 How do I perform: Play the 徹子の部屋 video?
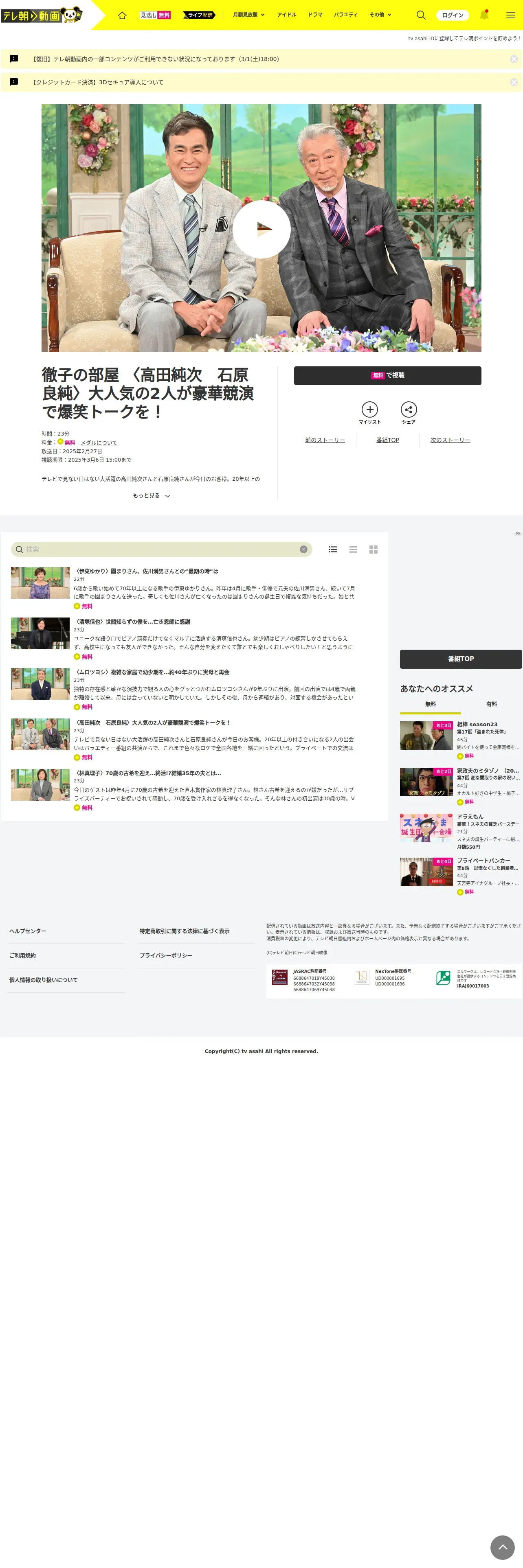[262, 229]
